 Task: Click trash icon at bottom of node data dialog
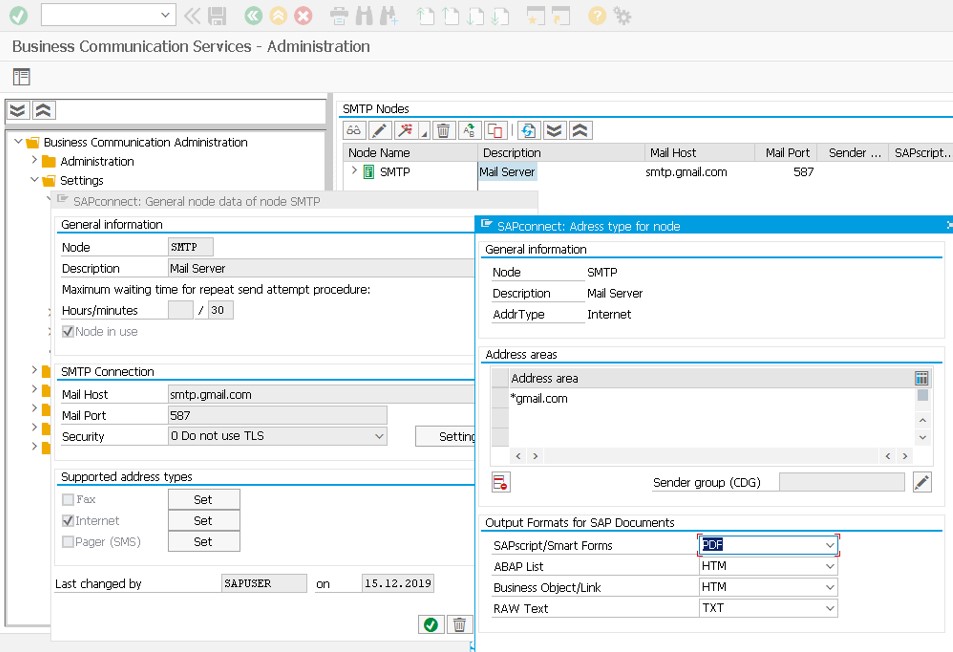[x=459, y=625]
